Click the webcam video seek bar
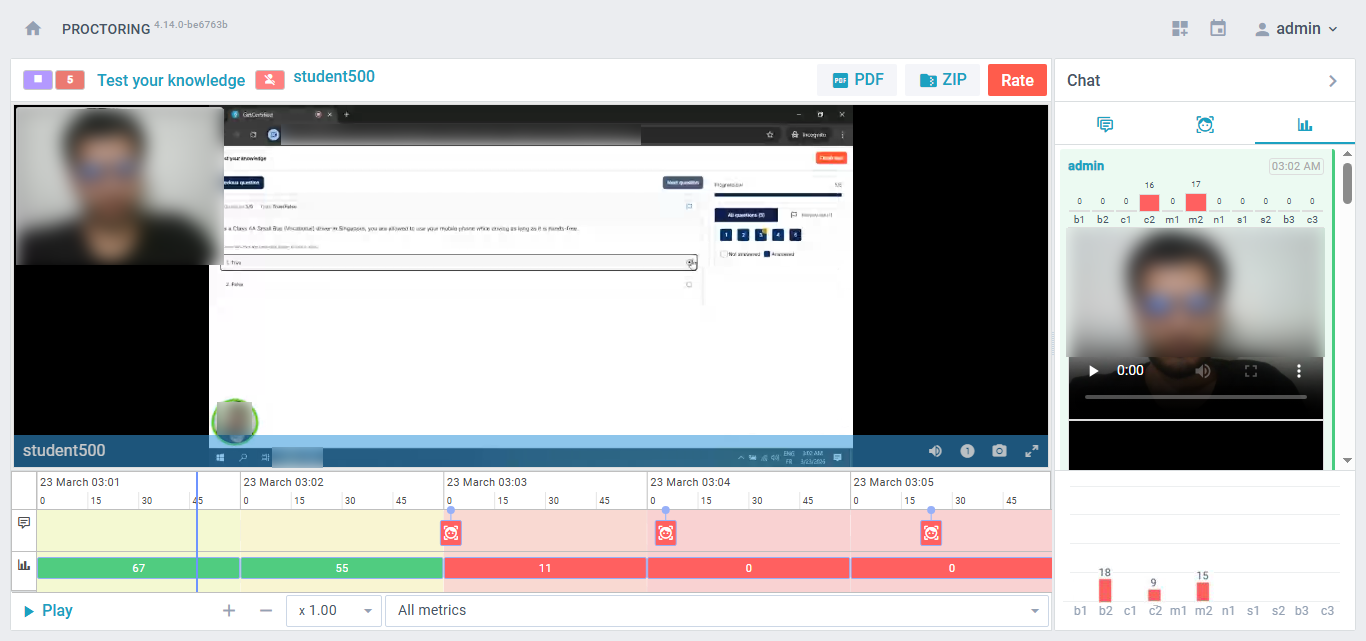Image resolution: width=1366 pixels, height=641 pixels. tap(1195, 397)
